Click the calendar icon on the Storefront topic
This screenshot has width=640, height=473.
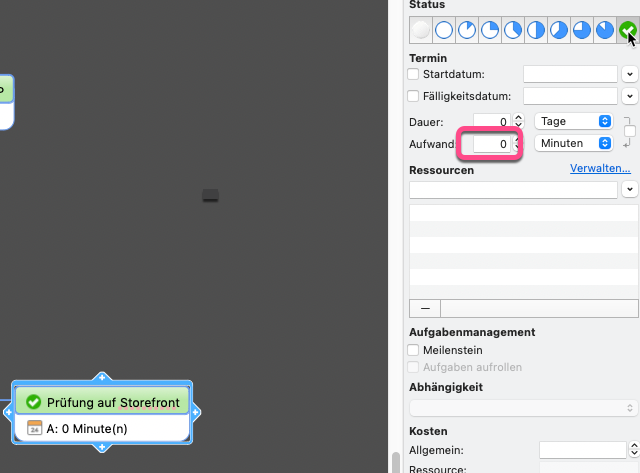34,428
